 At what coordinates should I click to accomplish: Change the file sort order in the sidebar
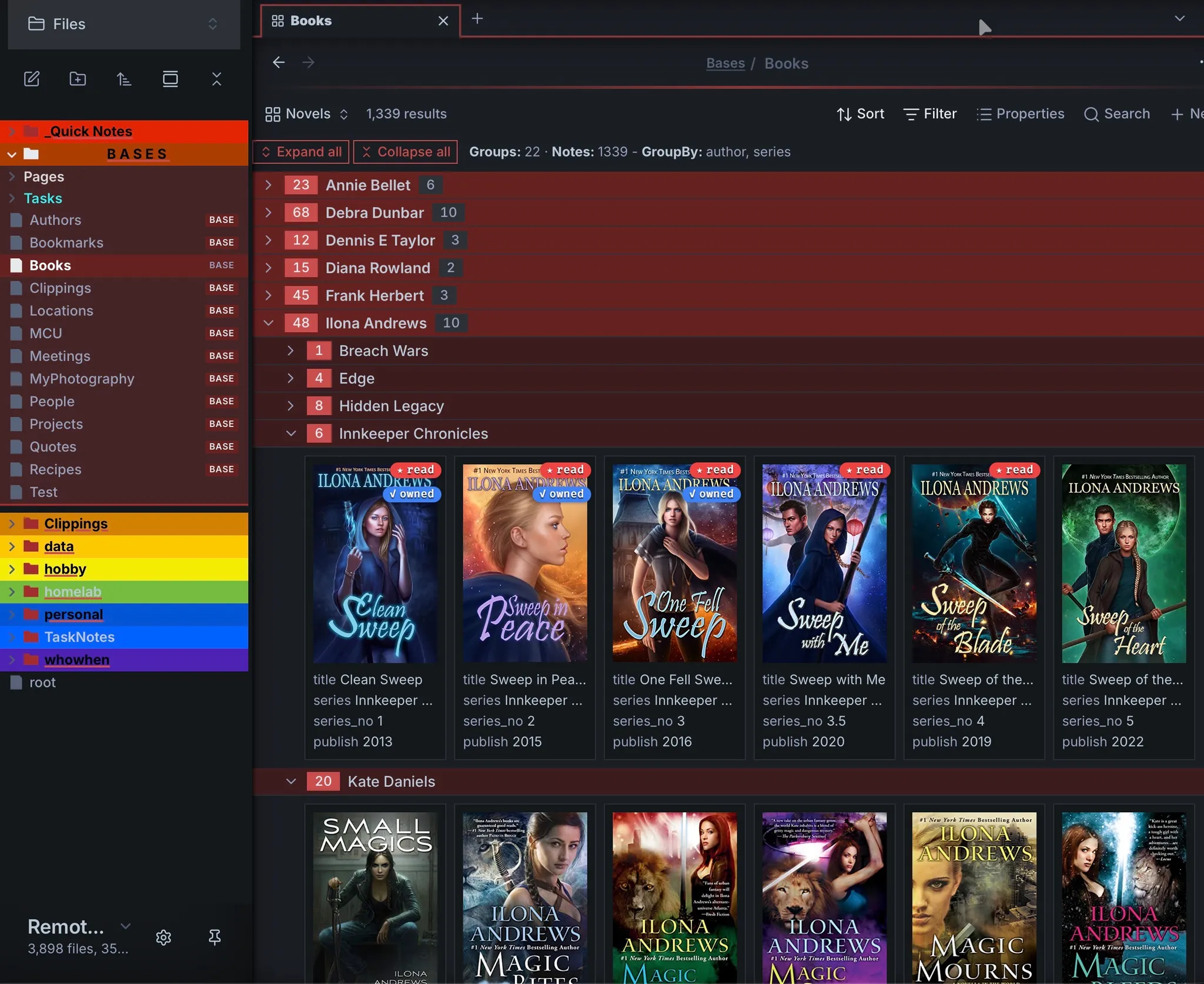pos(123,79)
